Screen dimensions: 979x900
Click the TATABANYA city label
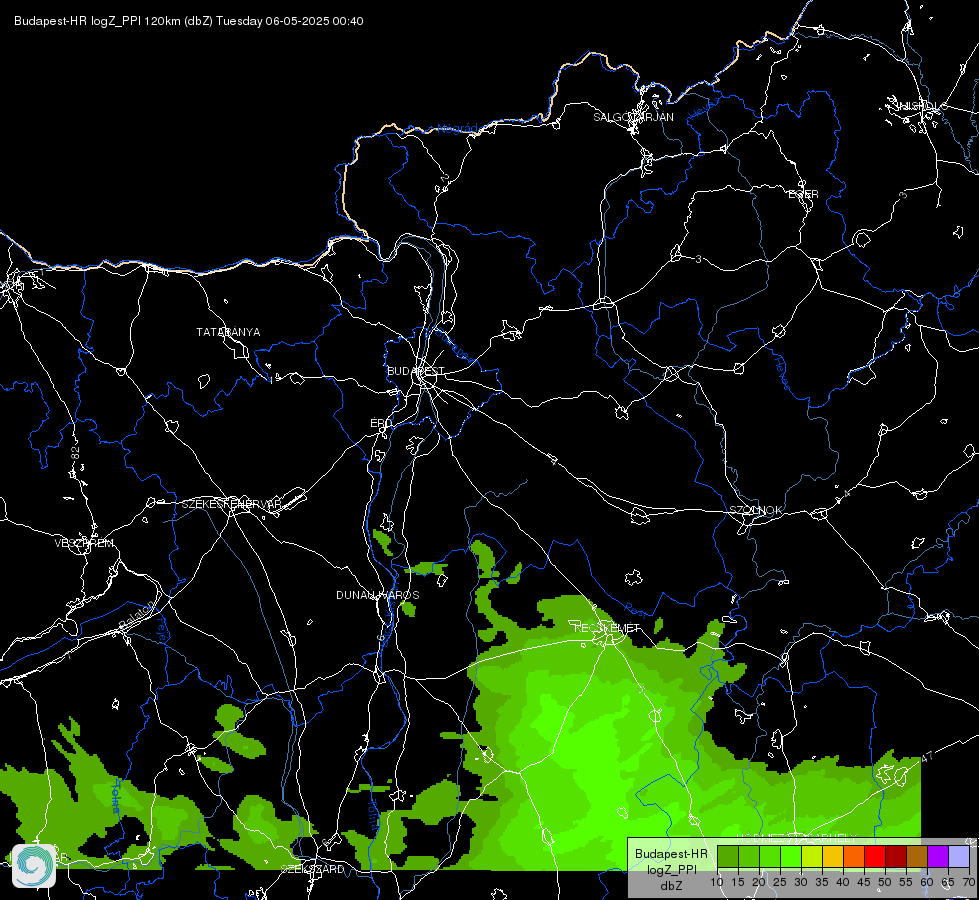click(x=228, y=332)
